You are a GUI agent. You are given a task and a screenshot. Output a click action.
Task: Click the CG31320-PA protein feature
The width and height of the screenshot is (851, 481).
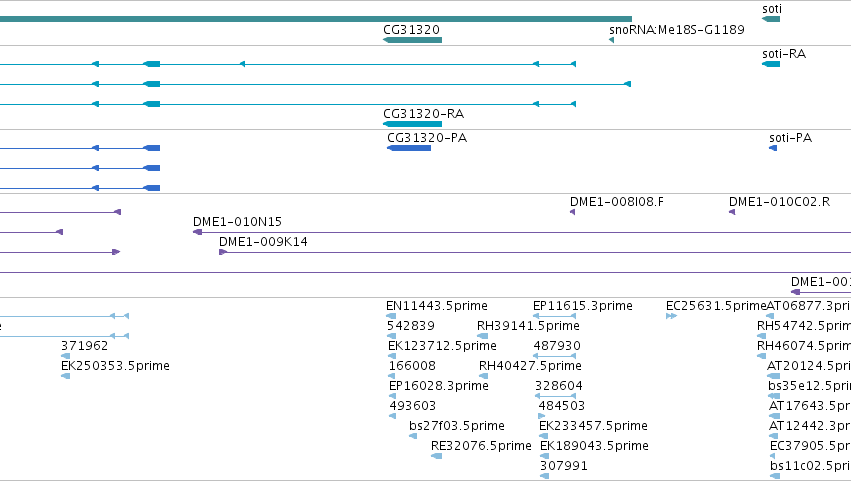409,148
